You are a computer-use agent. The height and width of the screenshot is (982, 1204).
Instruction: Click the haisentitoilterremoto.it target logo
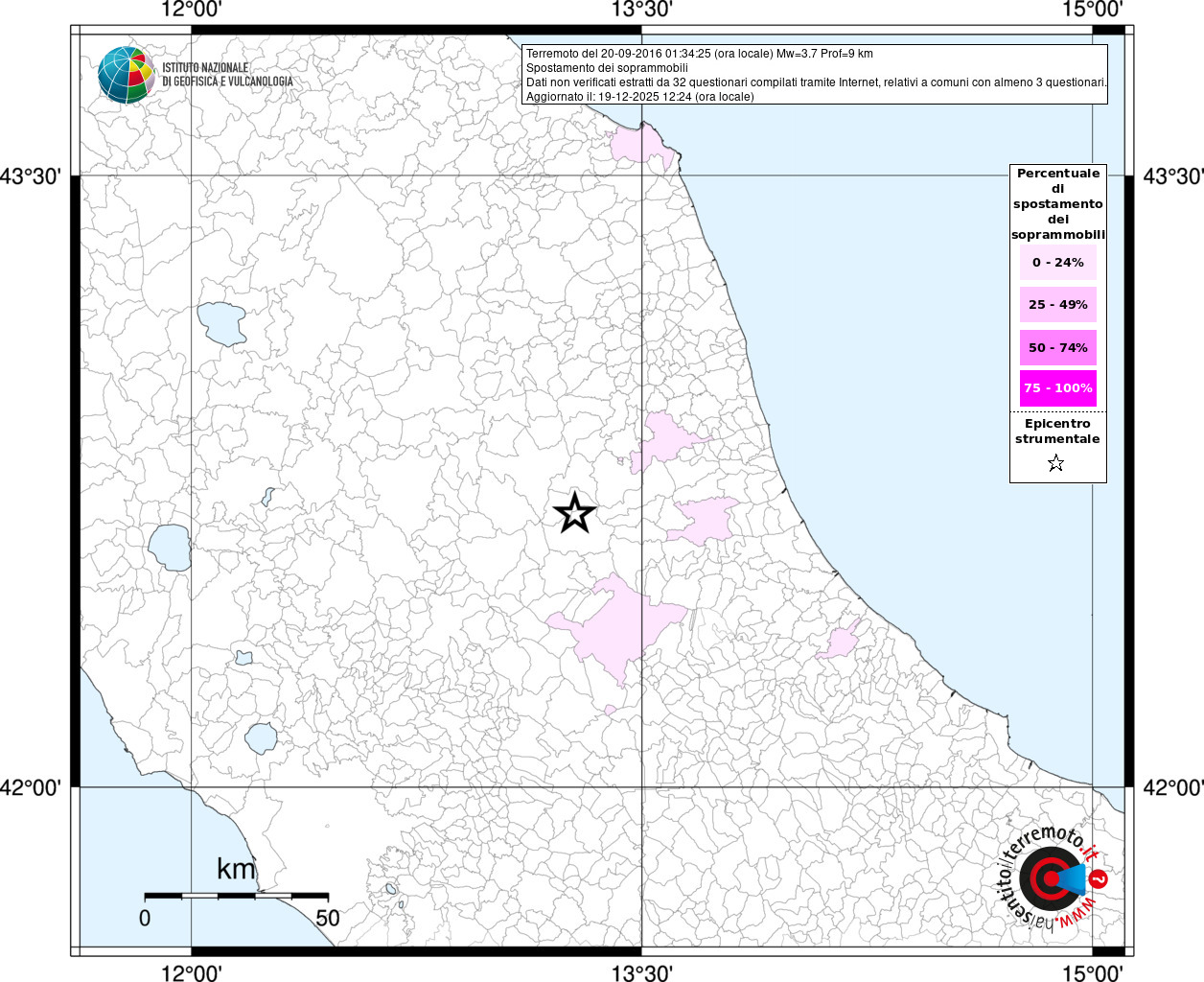[x=1051, y=877]
